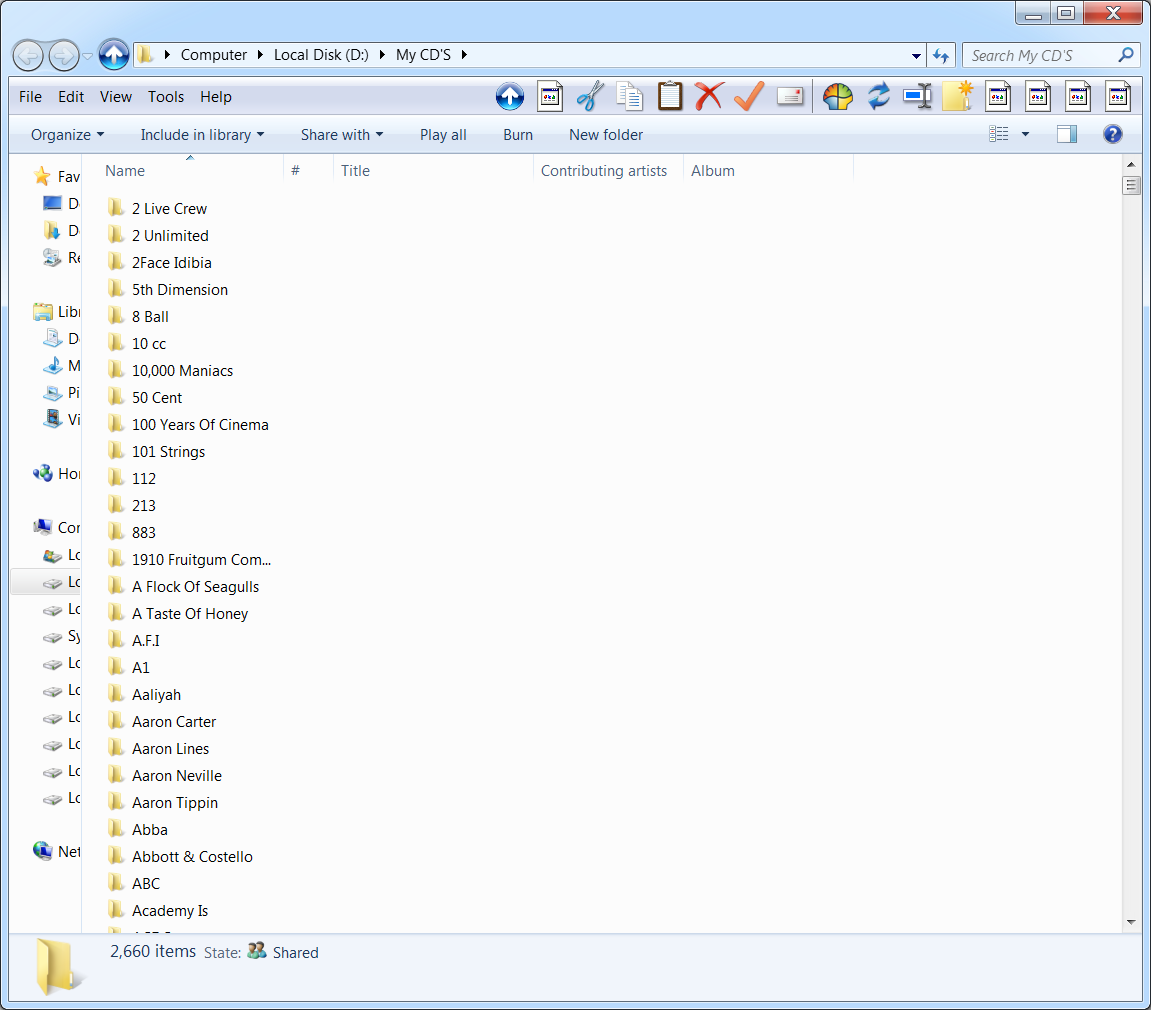1151x1010 pixels.
Task: Click the red X delete icon
Action: 709,96
